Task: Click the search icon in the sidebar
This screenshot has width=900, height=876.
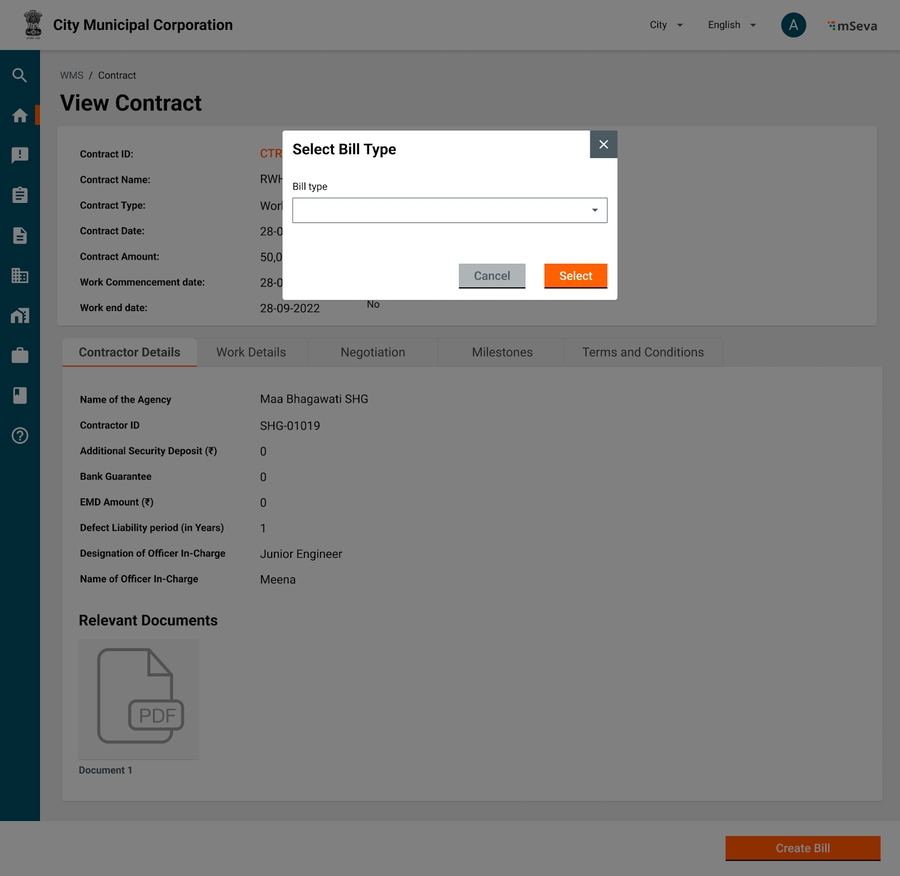Action: coord(19,75)
